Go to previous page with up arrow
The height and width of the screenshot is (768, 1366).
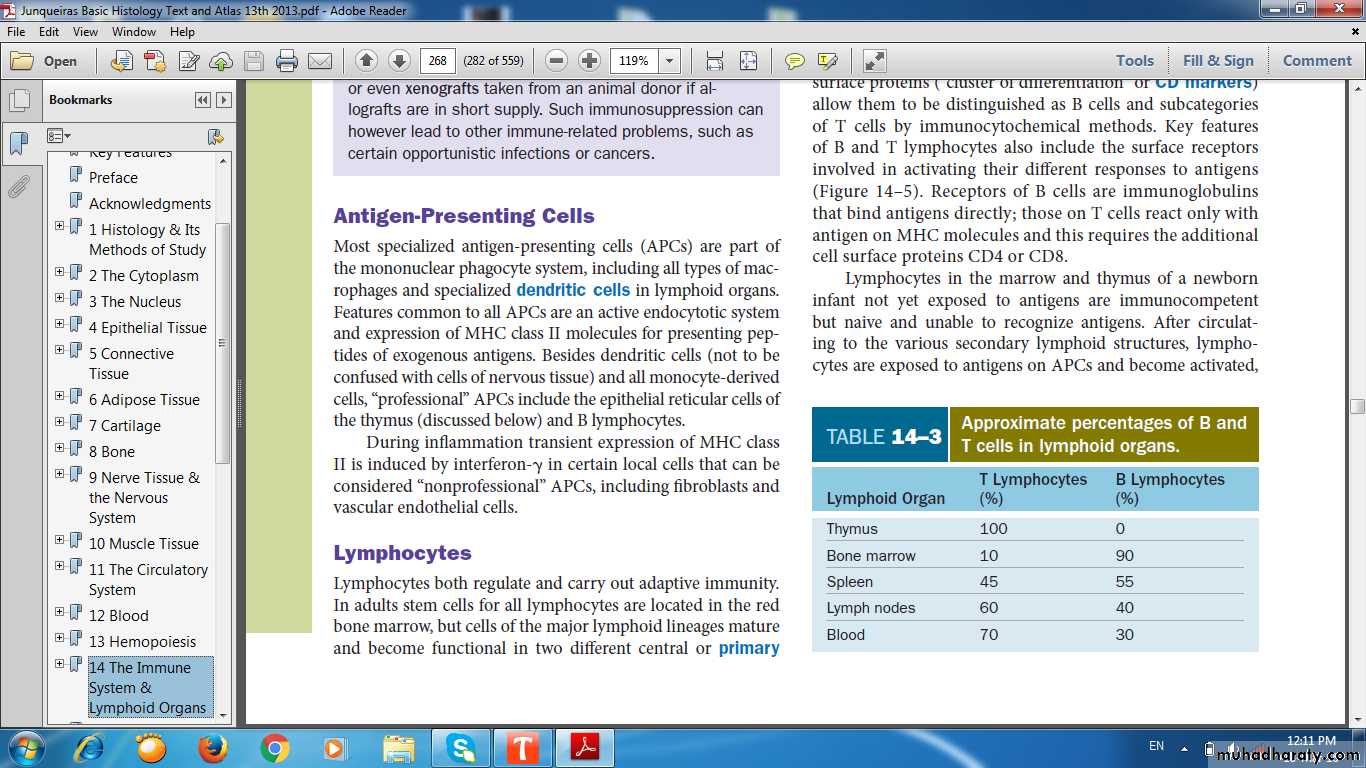366,61
